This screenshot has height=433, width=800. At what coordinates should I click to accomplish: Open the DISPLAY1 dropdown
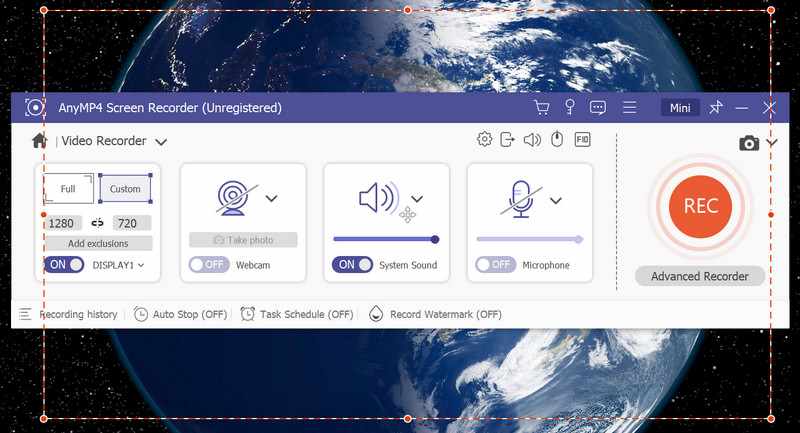(118, 265)
